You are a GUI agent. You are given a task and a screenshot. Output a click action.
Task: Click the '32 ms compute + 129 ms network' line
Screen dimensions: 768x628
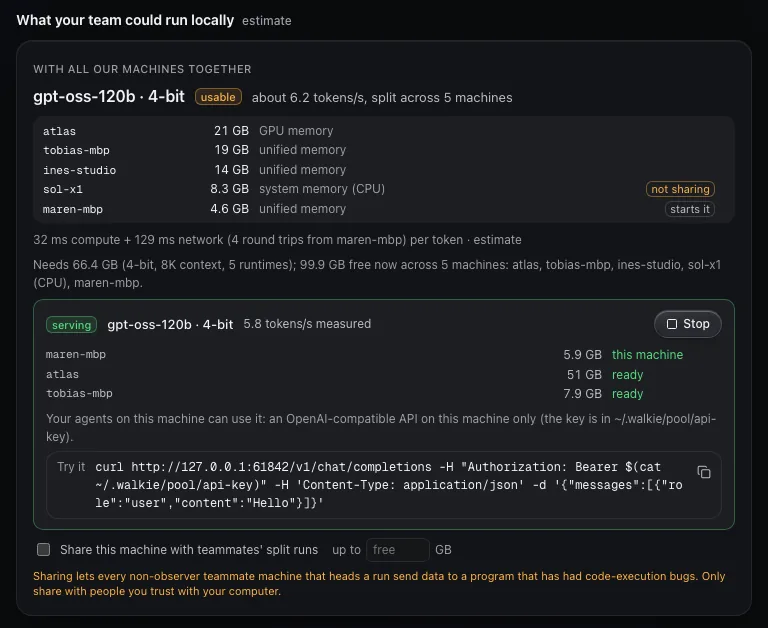[x=277, y=240]
